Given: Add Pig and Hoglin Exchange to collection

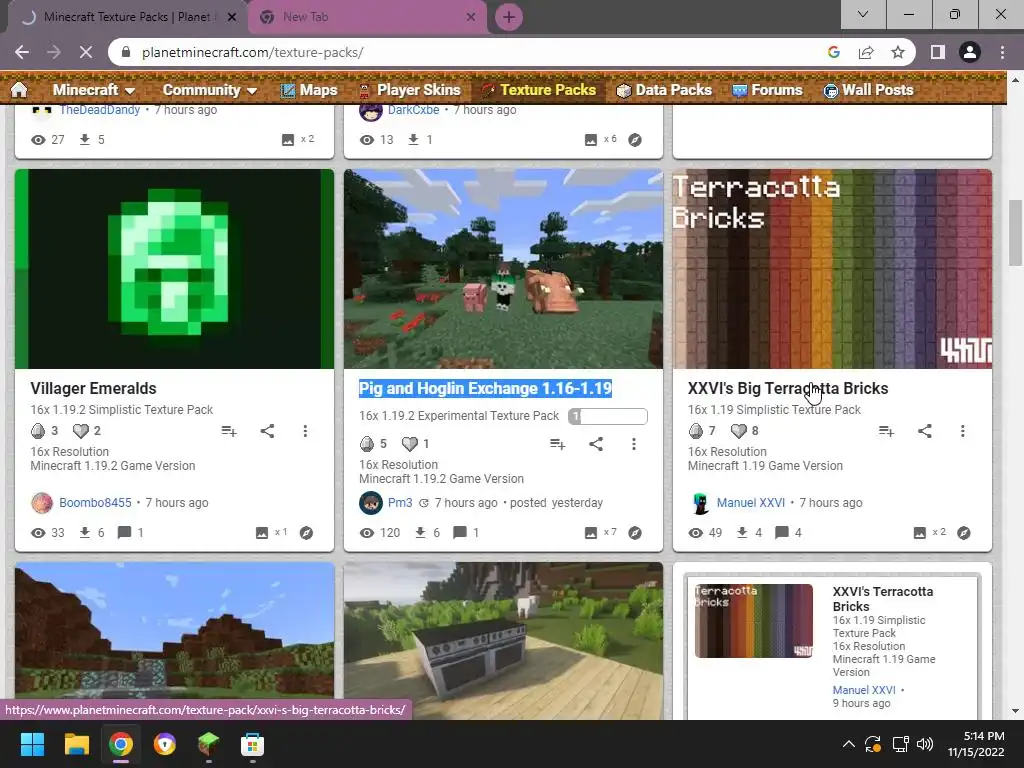Looking at the screenshot, I should click(557, 444).
